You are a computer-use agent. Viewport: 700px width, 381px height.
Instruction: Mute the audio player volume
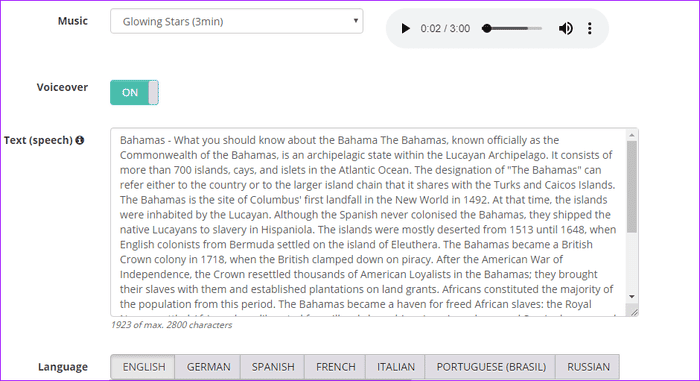pos(566,29)
